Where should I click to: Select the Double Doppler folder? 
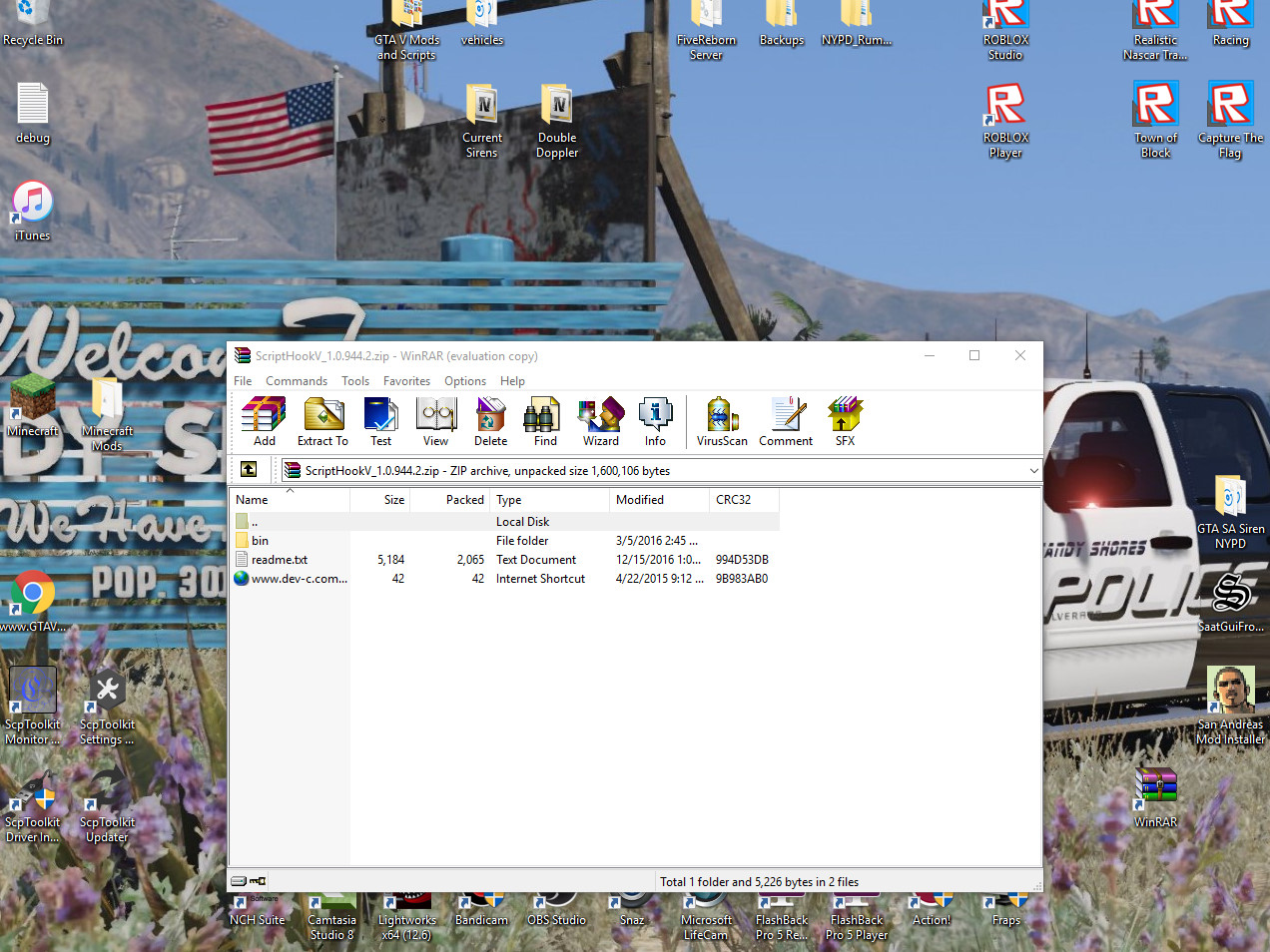pos(557,121)
